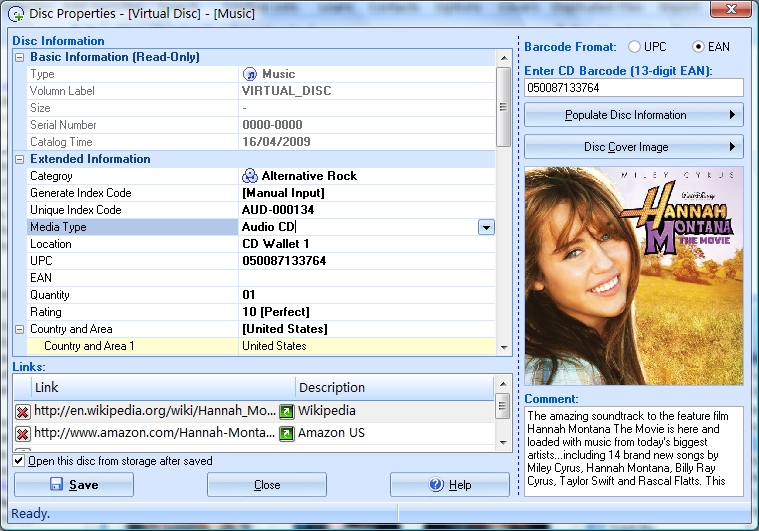Click the en.wikipedia.org link text
759x531 pixels.
155,411
